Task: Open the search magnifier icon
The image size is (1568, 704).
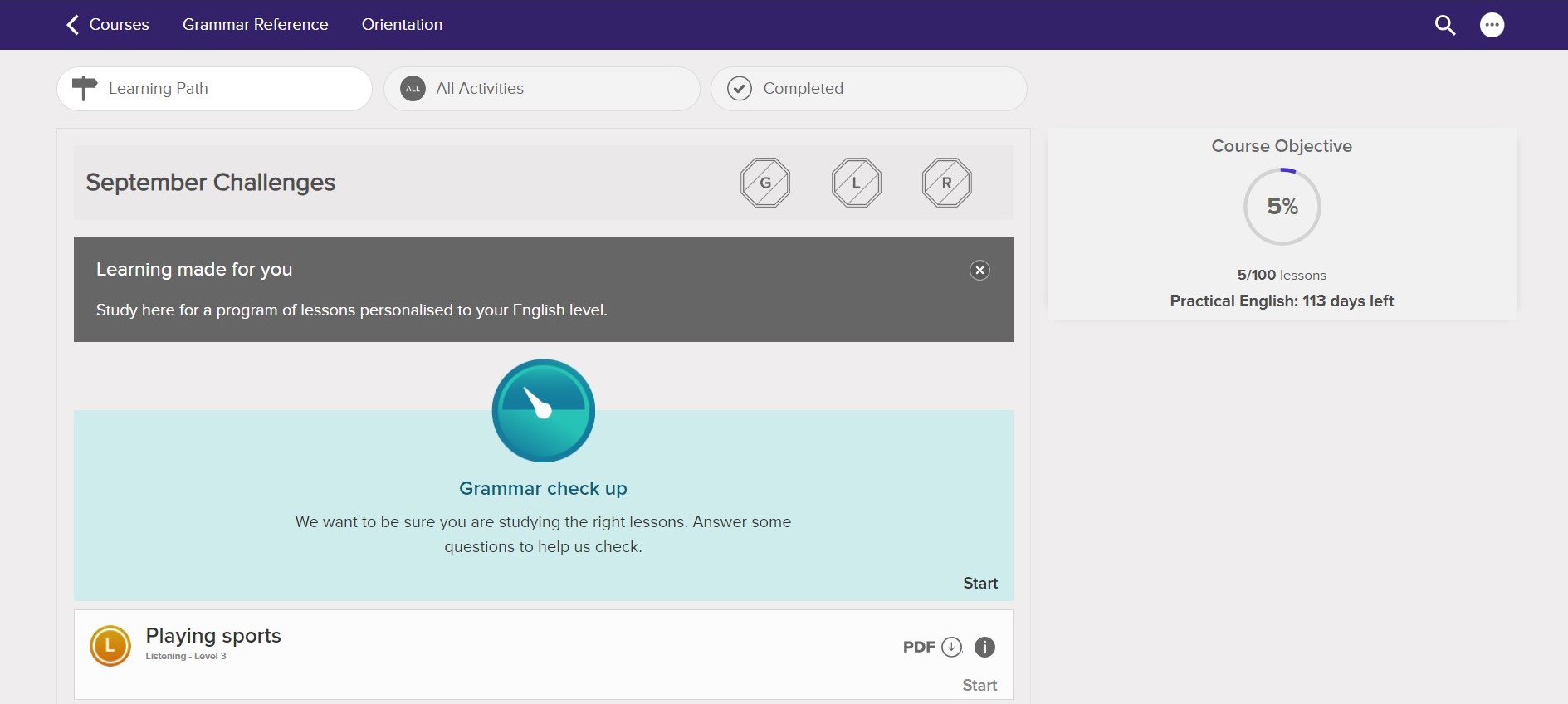Action: (1445, 25)
